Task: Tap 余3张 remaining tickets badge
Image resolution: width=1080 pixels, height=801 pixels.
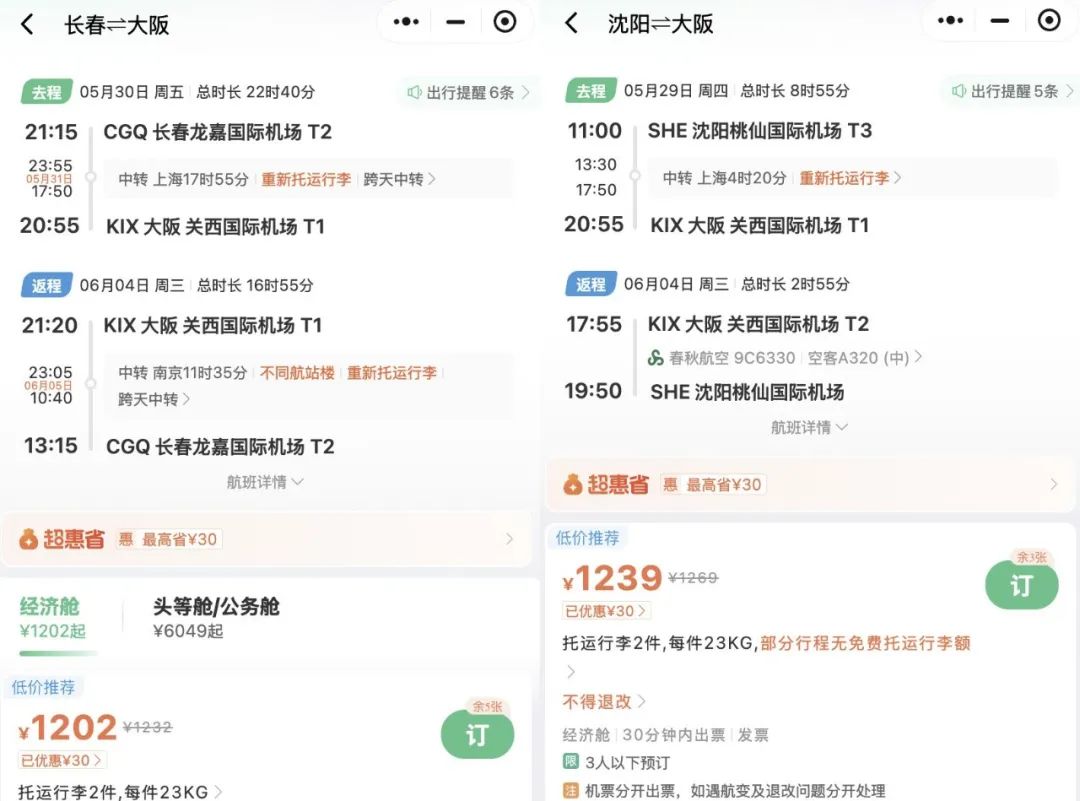Action: tap(1031, 556)
